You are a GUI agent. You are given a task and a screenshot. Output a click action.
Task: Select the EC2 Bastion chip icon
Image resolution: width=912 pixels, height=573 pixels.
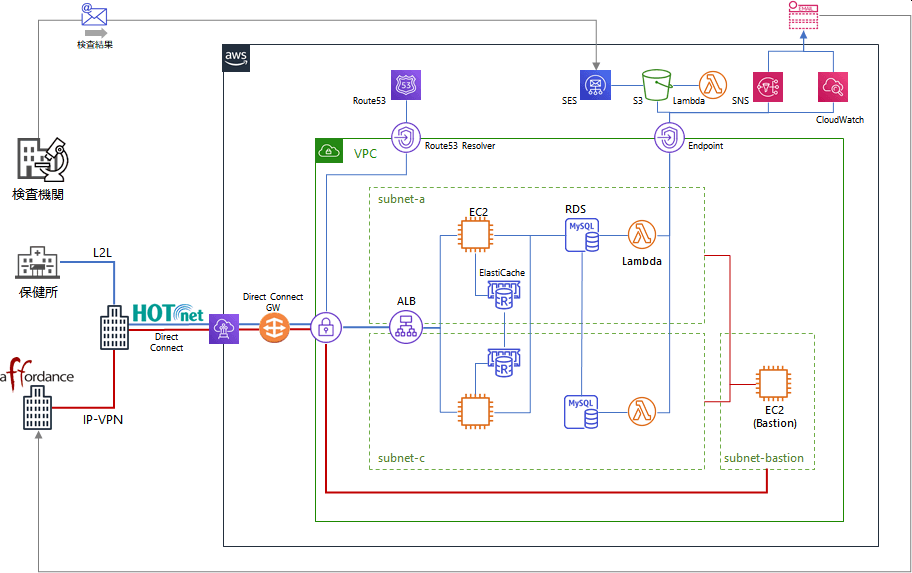(x=774, y=384)
